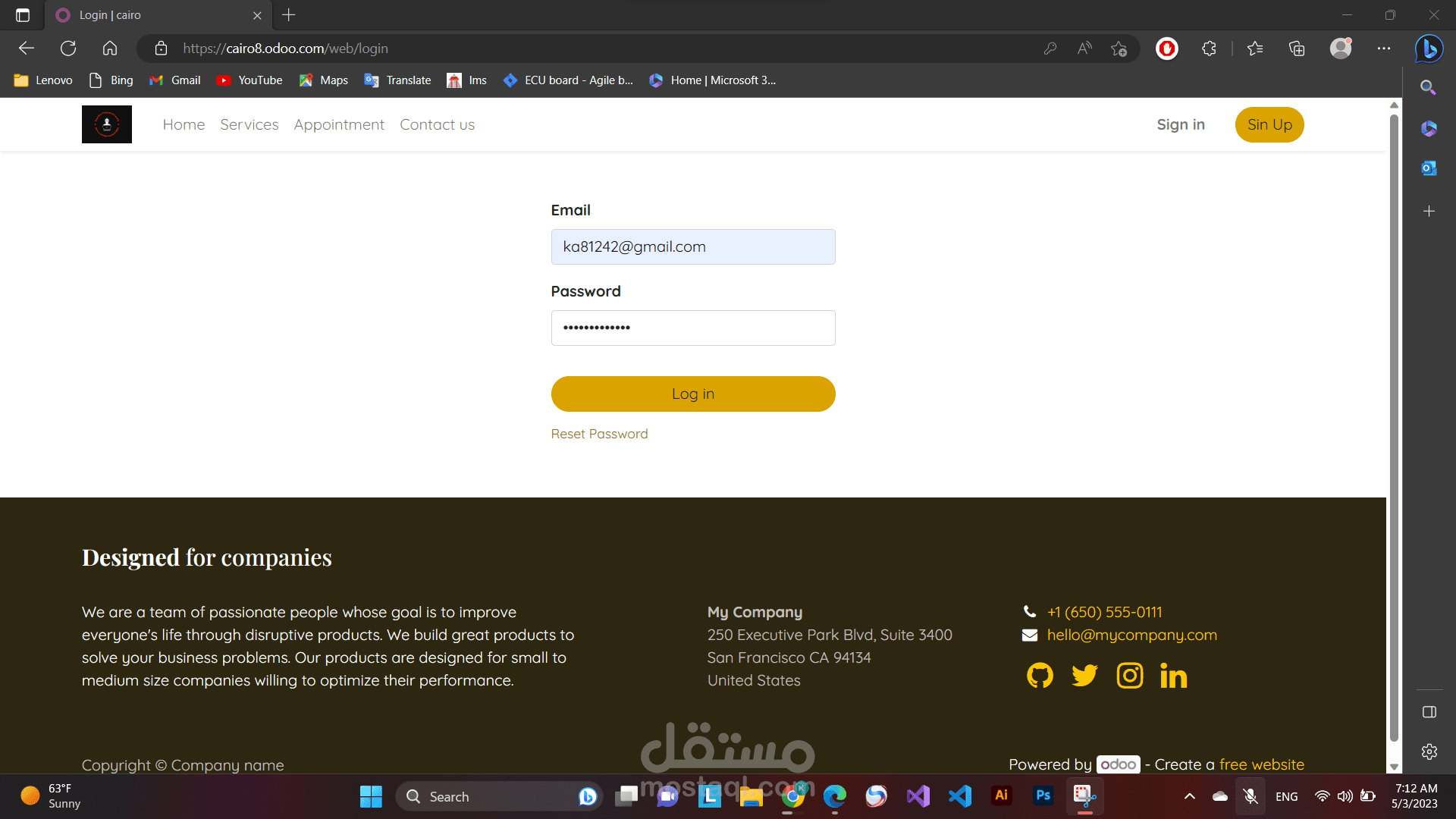The width and height of the screenshot is (1456, 819).
Task: Open the YouTube bookmark in favorites bar
Action: tap(249, 80)
